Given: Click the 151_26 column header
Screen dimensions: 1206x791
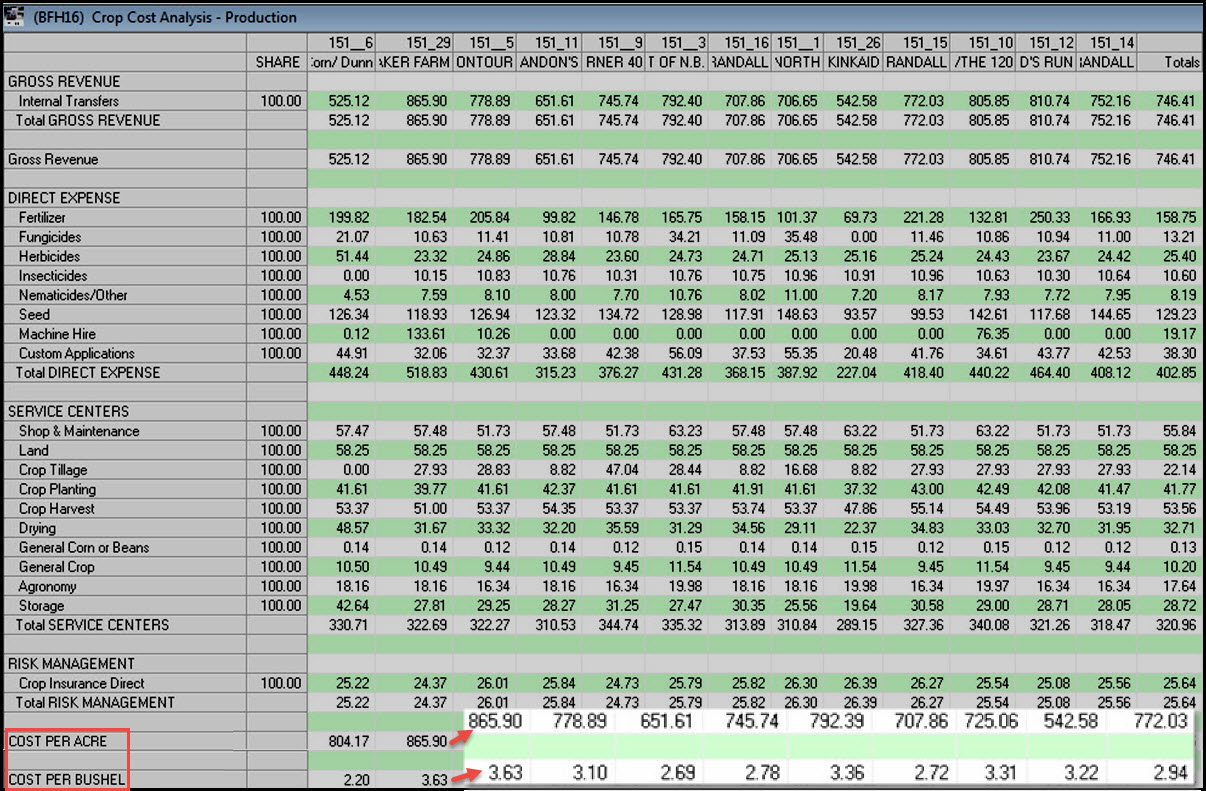Looking at the screenshot, I should pos(858,43).
